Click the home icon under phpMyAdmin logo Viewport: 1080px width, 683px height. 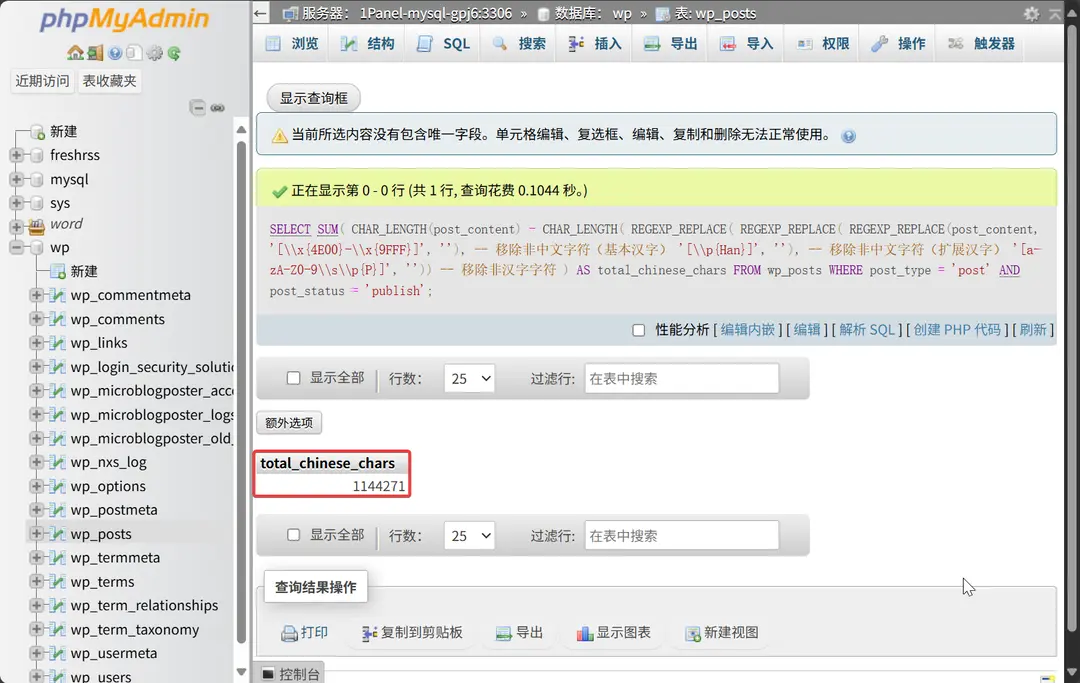(75, 53)
